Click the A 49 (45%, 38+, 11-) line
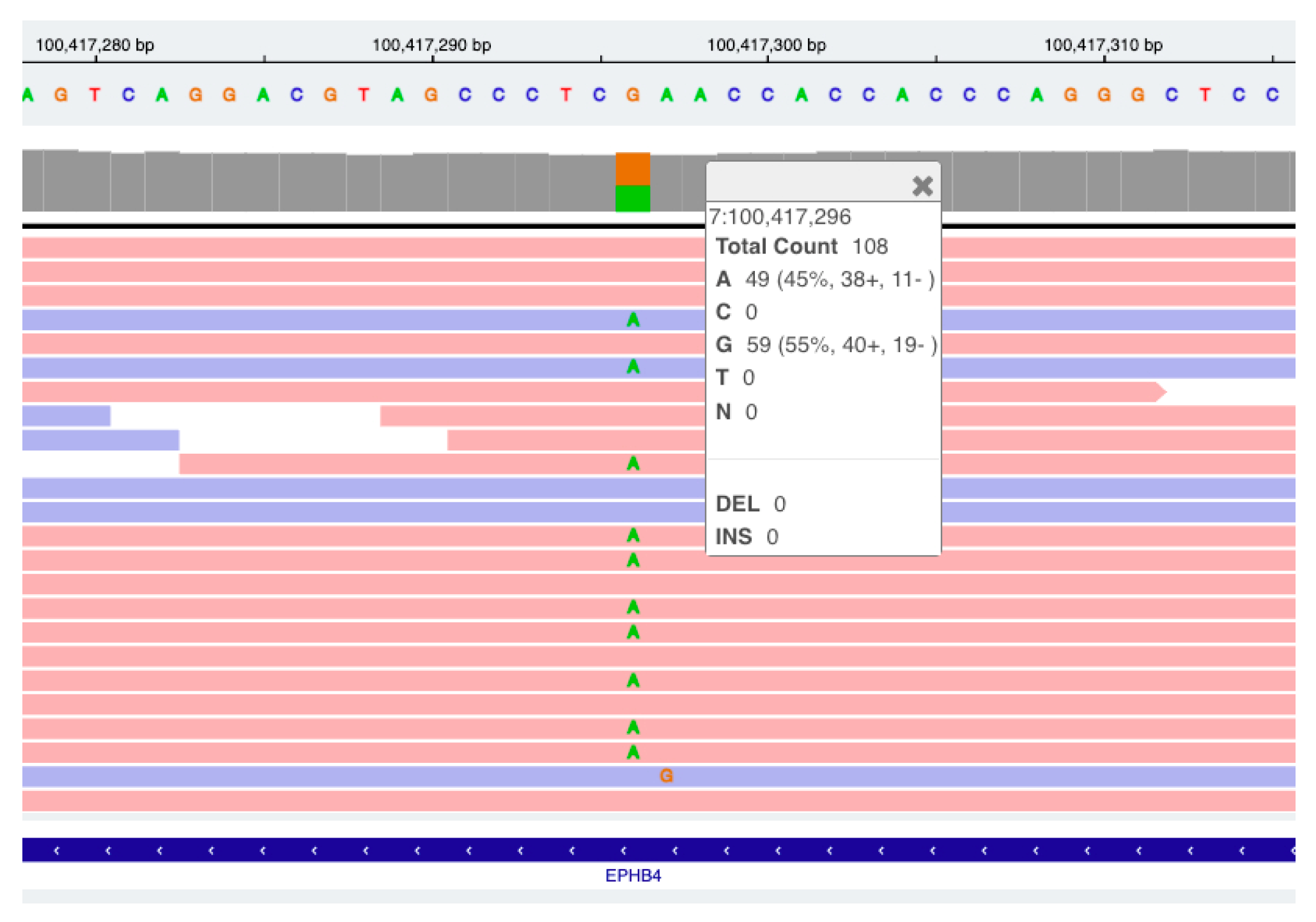This screenshot has width=1316, height=922. 825,279
